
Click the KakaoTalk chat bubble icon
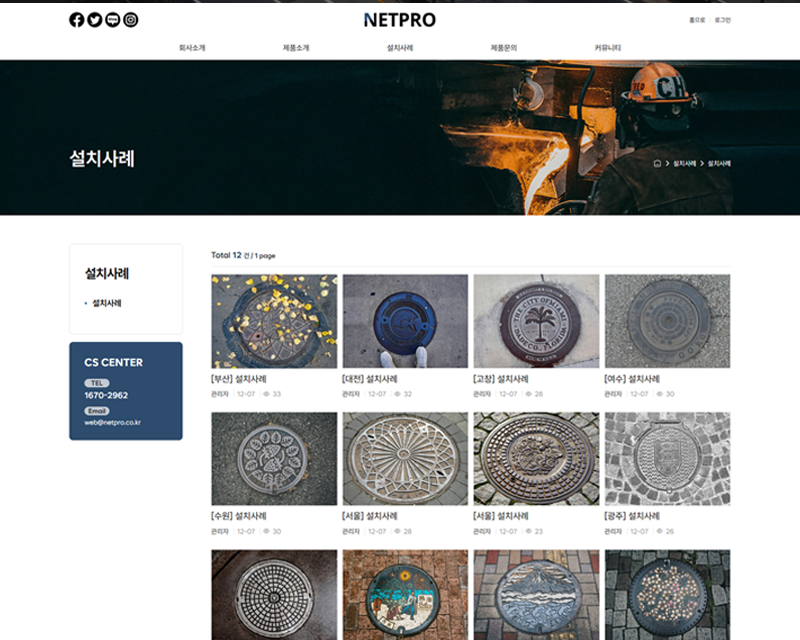point(113,20)
